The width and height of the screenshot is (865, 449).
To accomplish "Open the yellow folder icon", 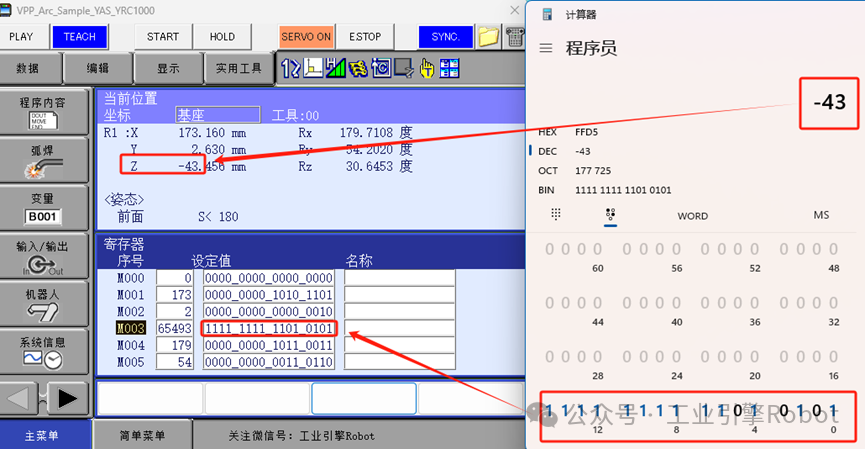I will (488, 37).
